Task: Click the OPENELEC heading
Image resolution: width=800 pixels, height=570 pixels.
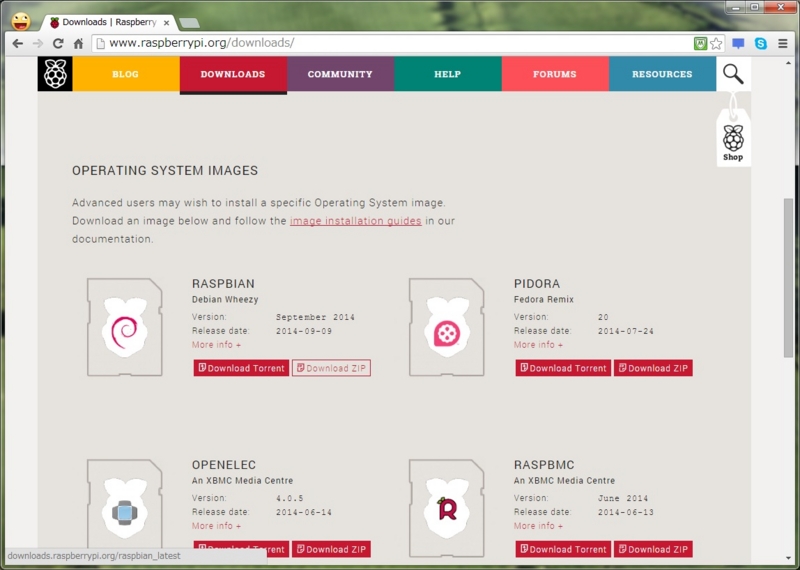Action: tap(223, 465)
